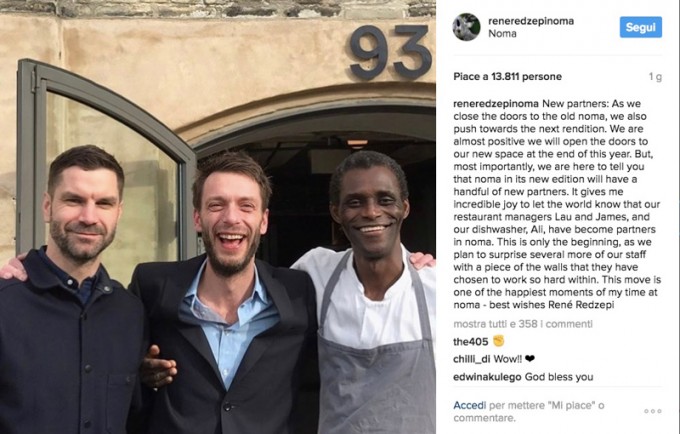This screenshot has height=434, width=680.
Task: Open edwinakulego commenter profile
Action: 487,377
